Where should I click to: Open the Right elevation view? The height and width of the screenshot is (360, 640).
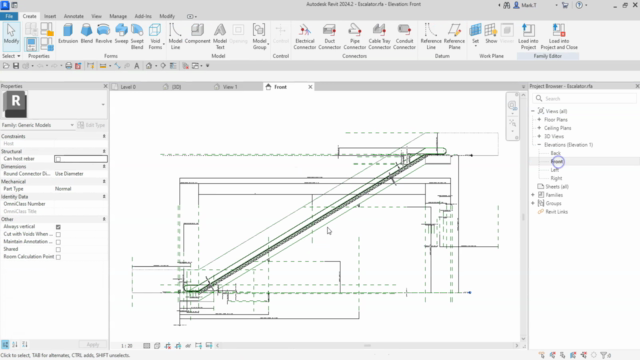(x=556, y=178)
